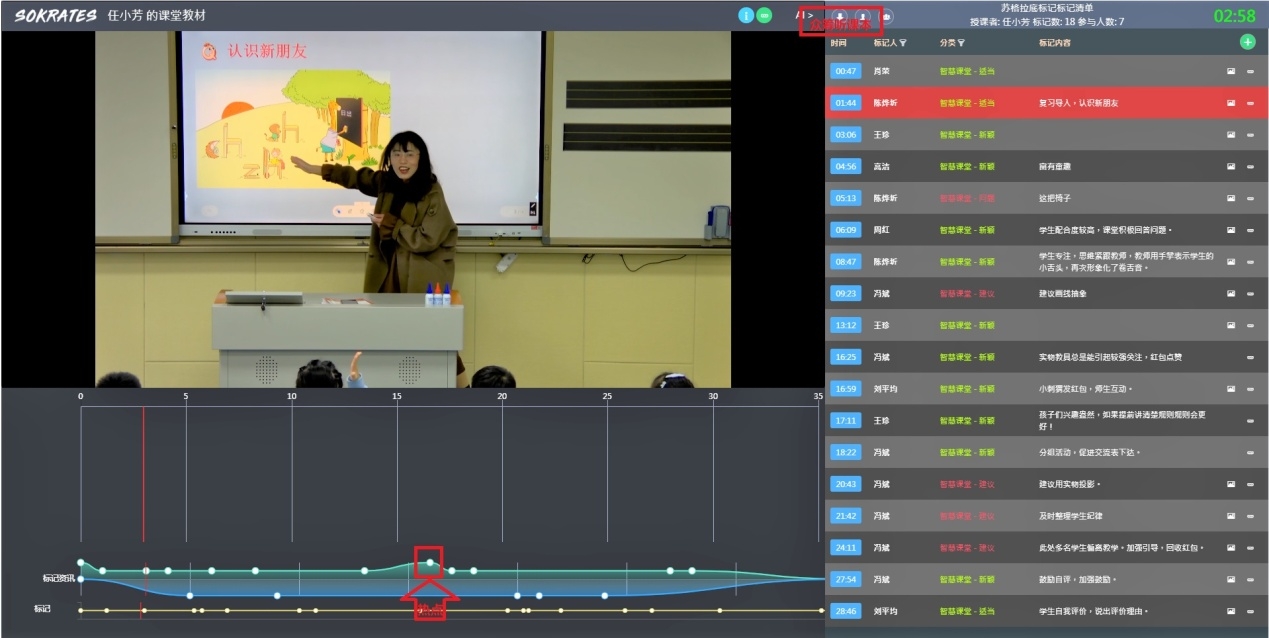
Task: Click the classroom video player
Action: pos(413,210)
